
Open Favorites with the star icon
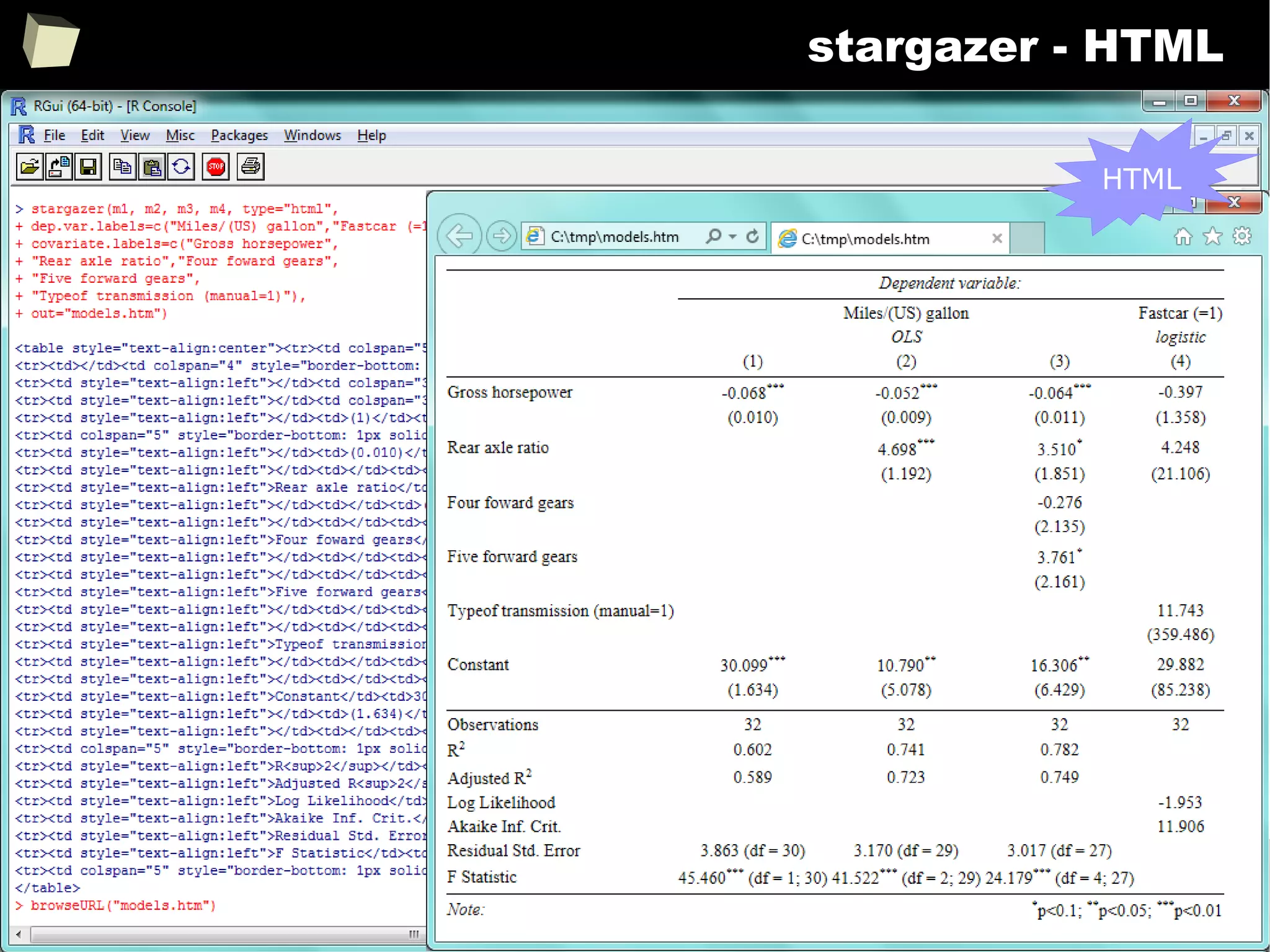point(1212,236)
